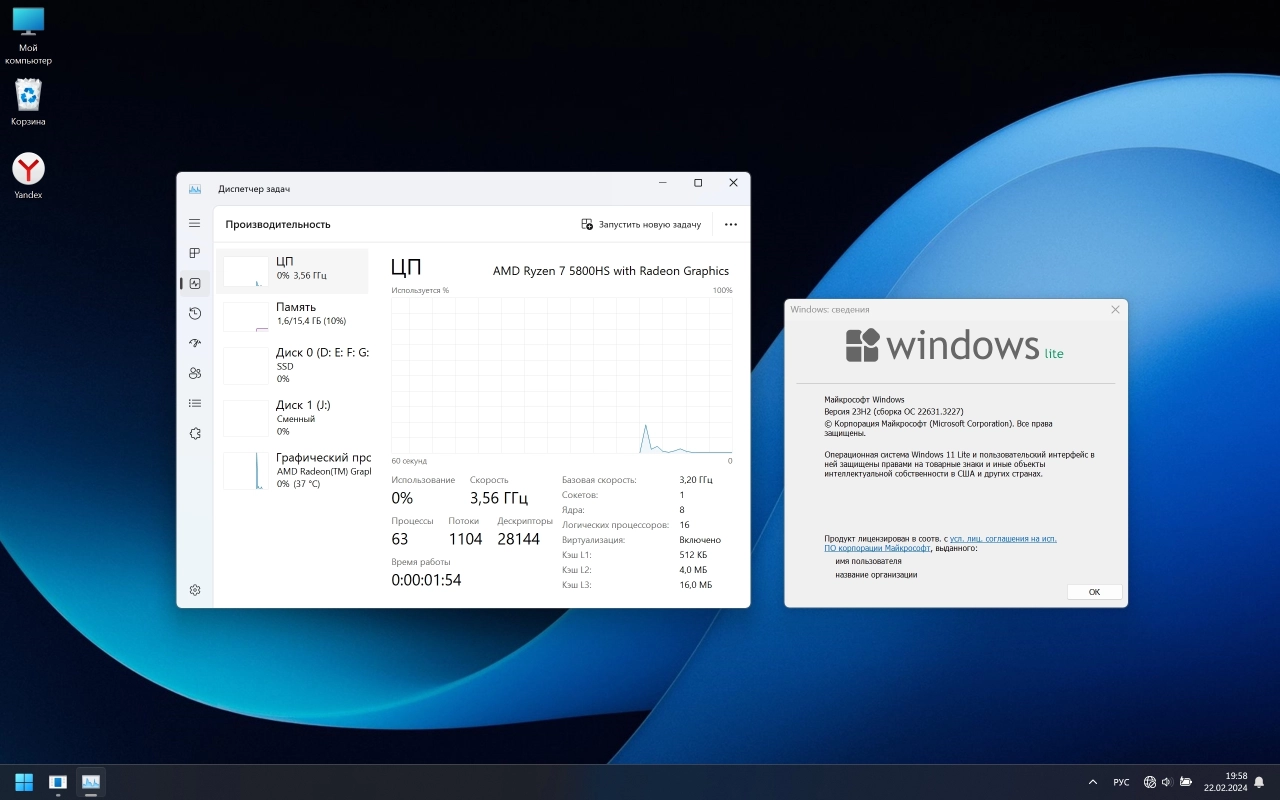Click Логических процессоров value 16

pyautogui.click(x=684, y=525)
